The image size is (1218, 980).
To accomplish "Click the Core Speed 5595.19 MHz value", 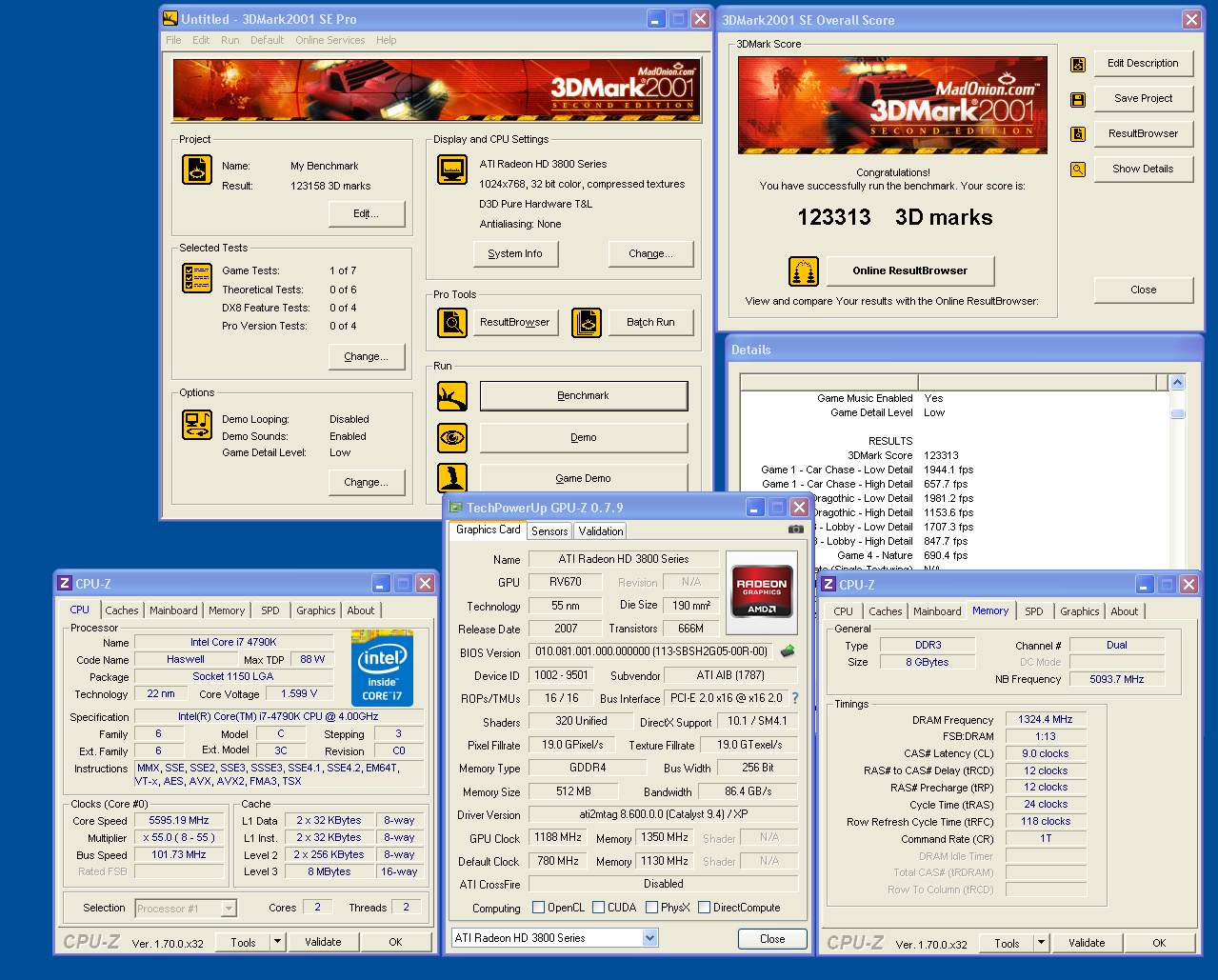I will (x=178, y=821).
